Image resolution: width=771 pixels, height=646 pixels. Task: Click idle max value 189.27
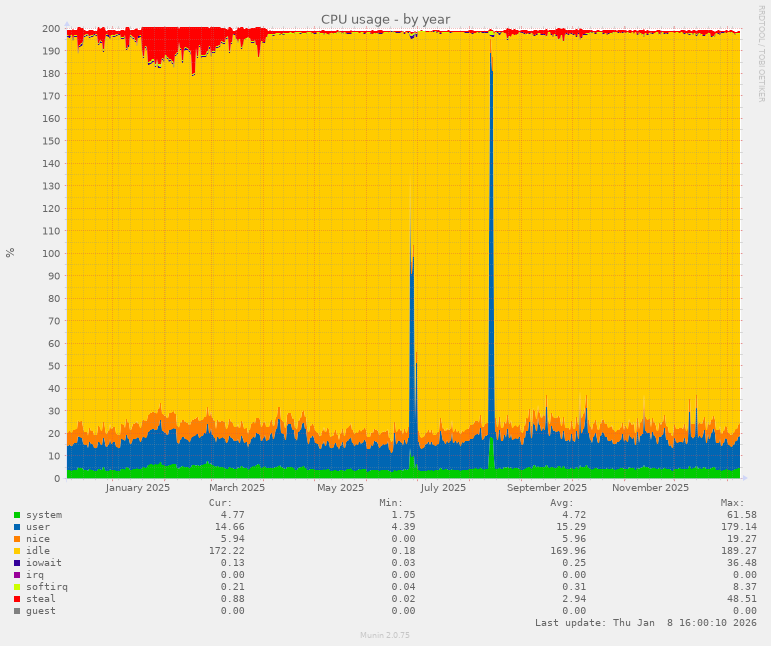pyautogui.click(x=739, y=551)
